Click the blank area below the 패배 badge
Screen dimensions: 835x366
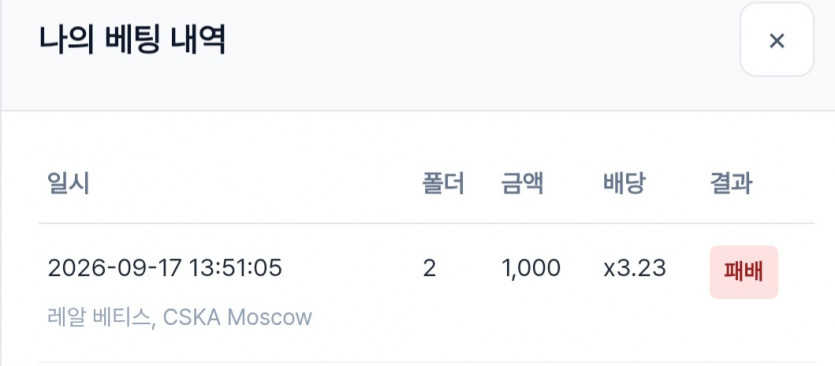744,329
